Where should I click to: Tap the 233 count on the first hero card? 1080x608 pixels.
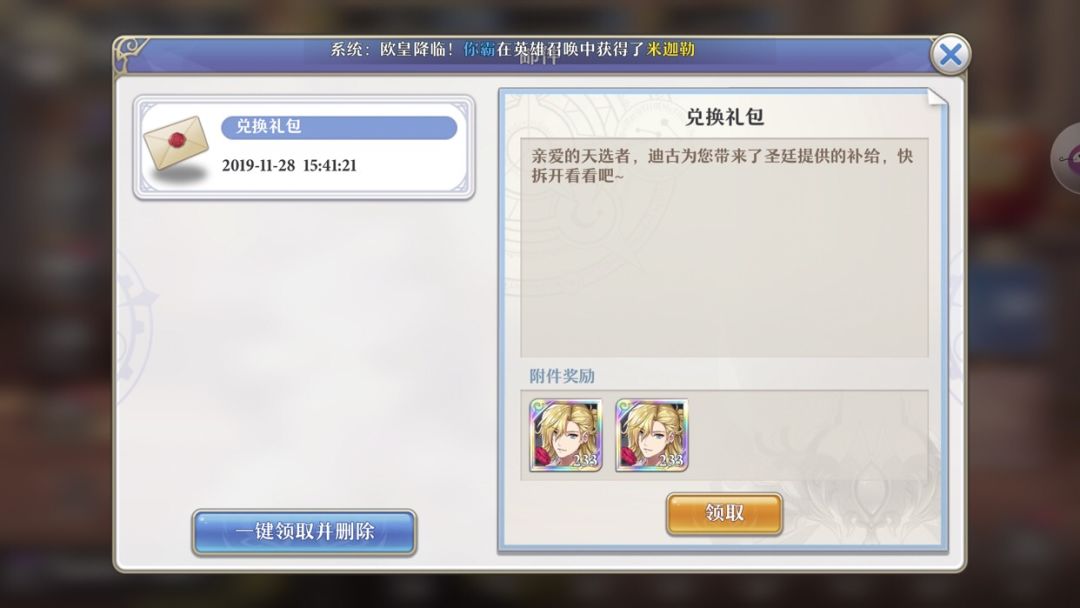[x=585, y=459]
